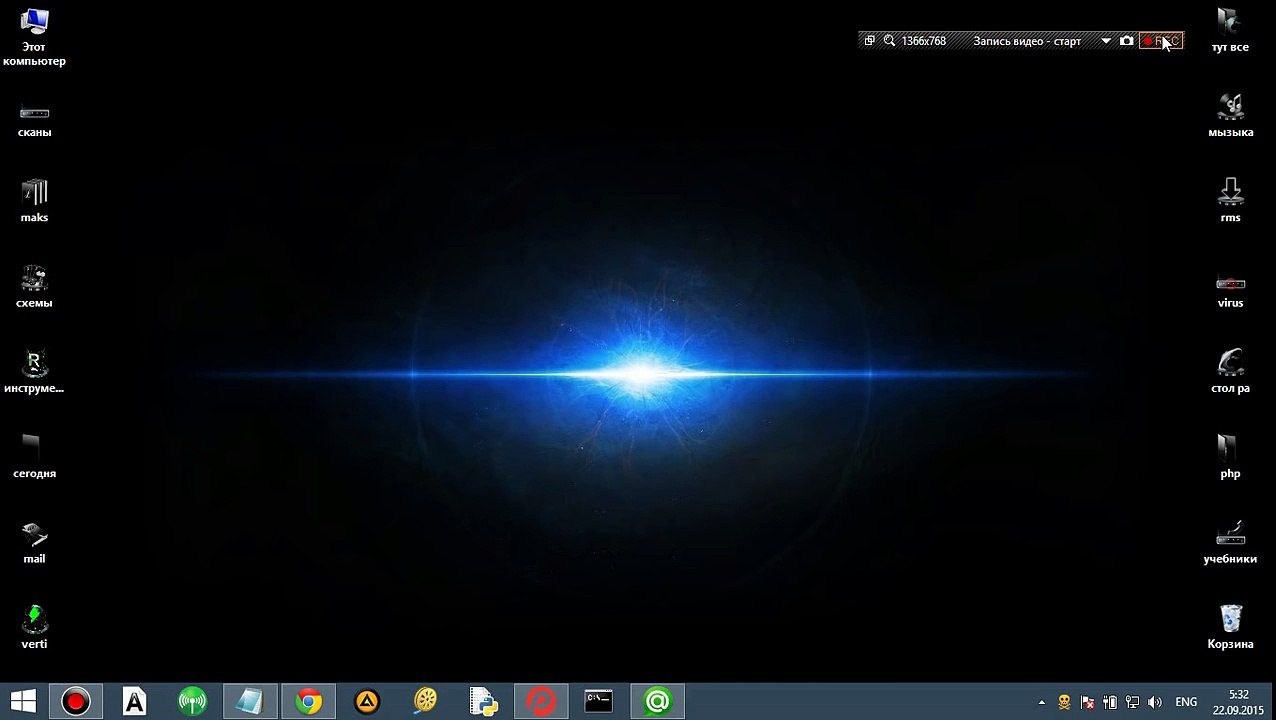
Task: Select the 'mail' desktop icon
Action: [x=34, y=543]
